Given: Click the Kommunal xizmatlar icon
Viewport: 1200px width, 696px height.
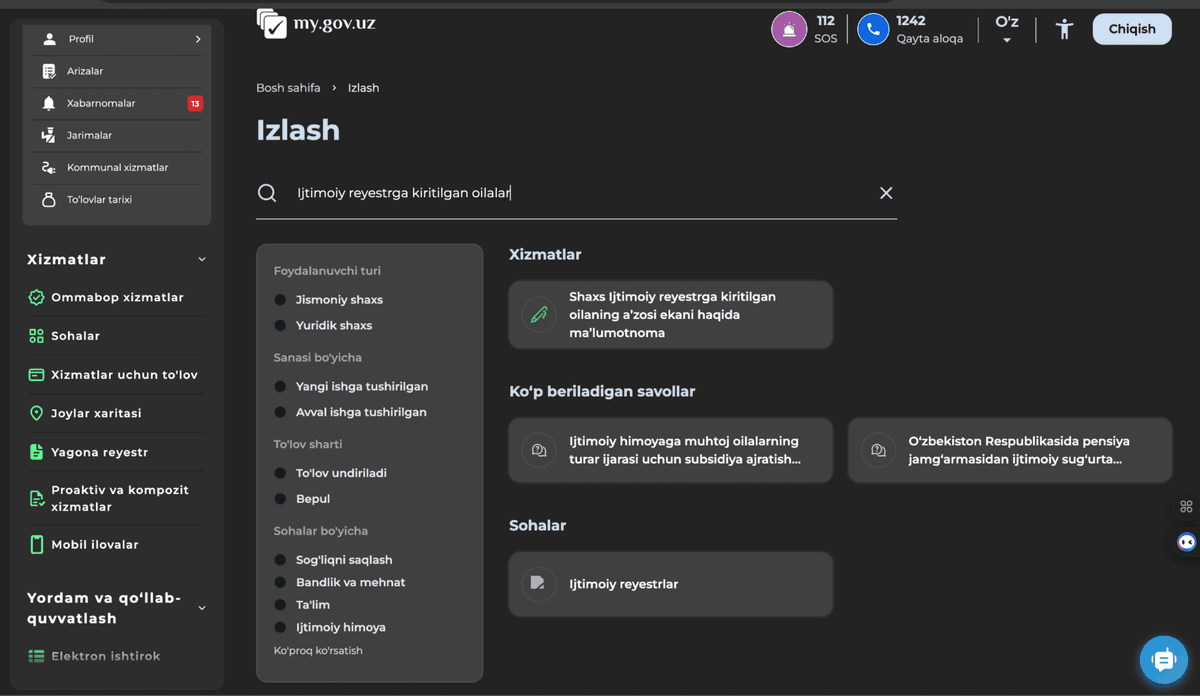Looking at the screenshot, I should 48,167.
